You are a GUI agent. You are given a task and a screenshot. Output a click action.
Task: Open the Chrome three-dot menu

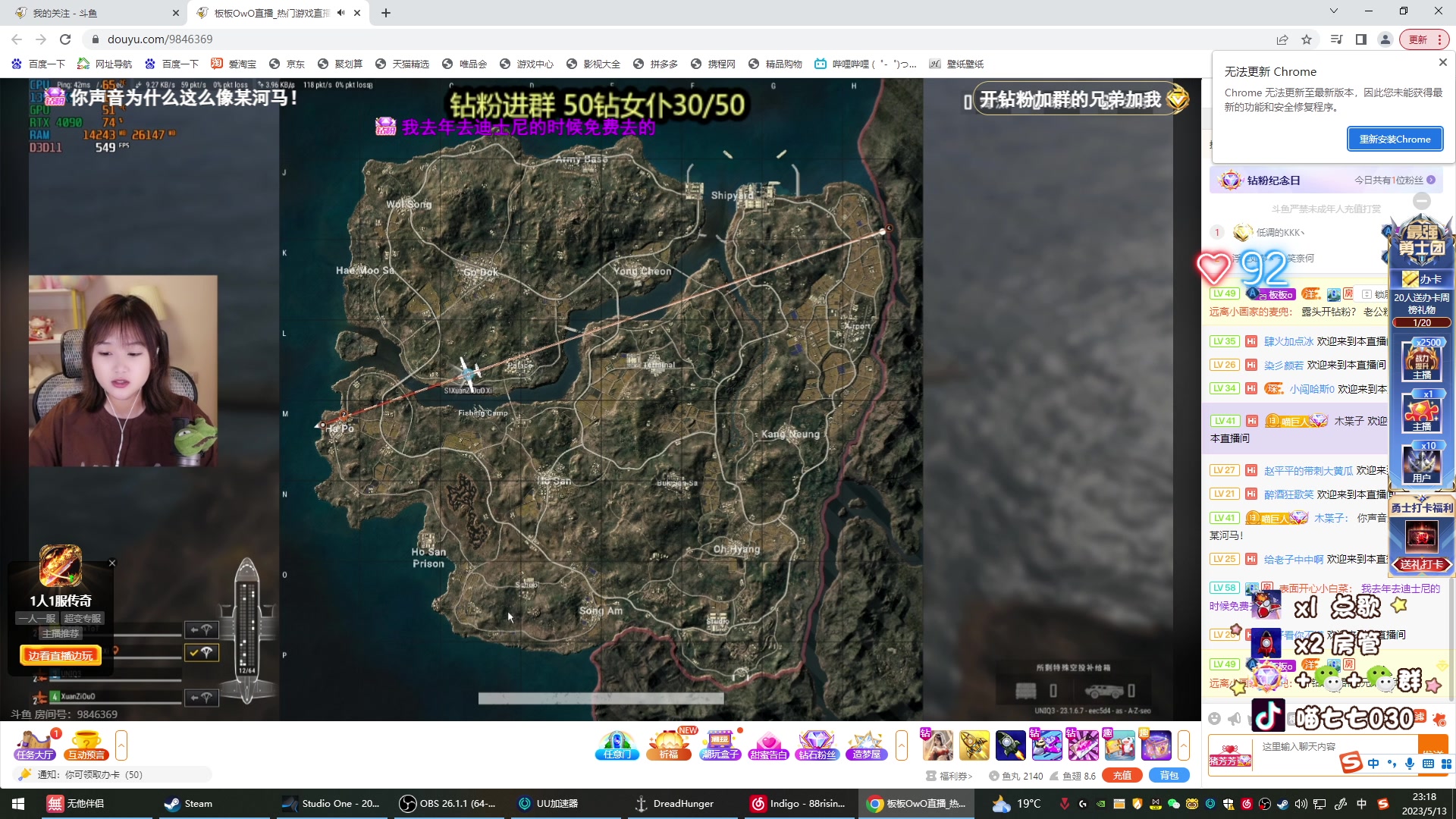(1439, 39)
